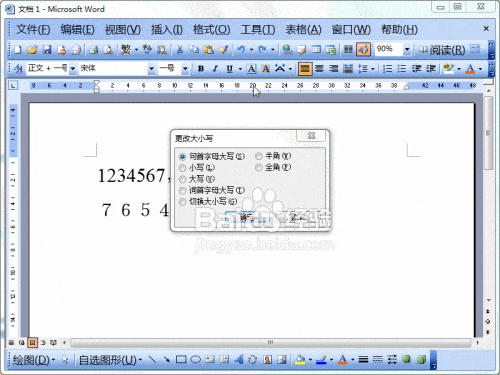Open the Format 格式 menu

click(x=211, y=30)
